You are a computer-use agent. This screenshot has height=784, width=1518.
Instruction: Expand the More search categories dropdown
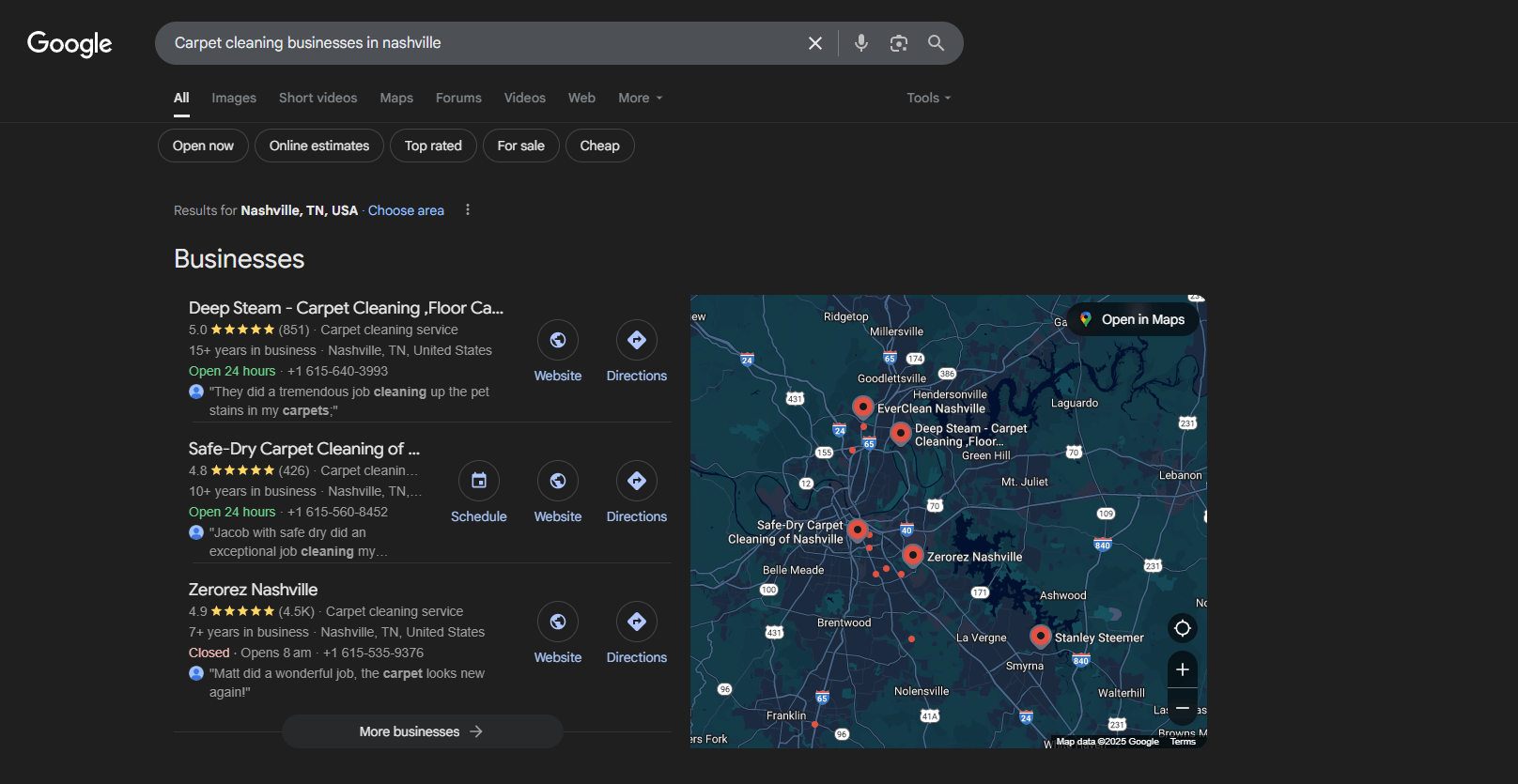(x=640, y=98)
